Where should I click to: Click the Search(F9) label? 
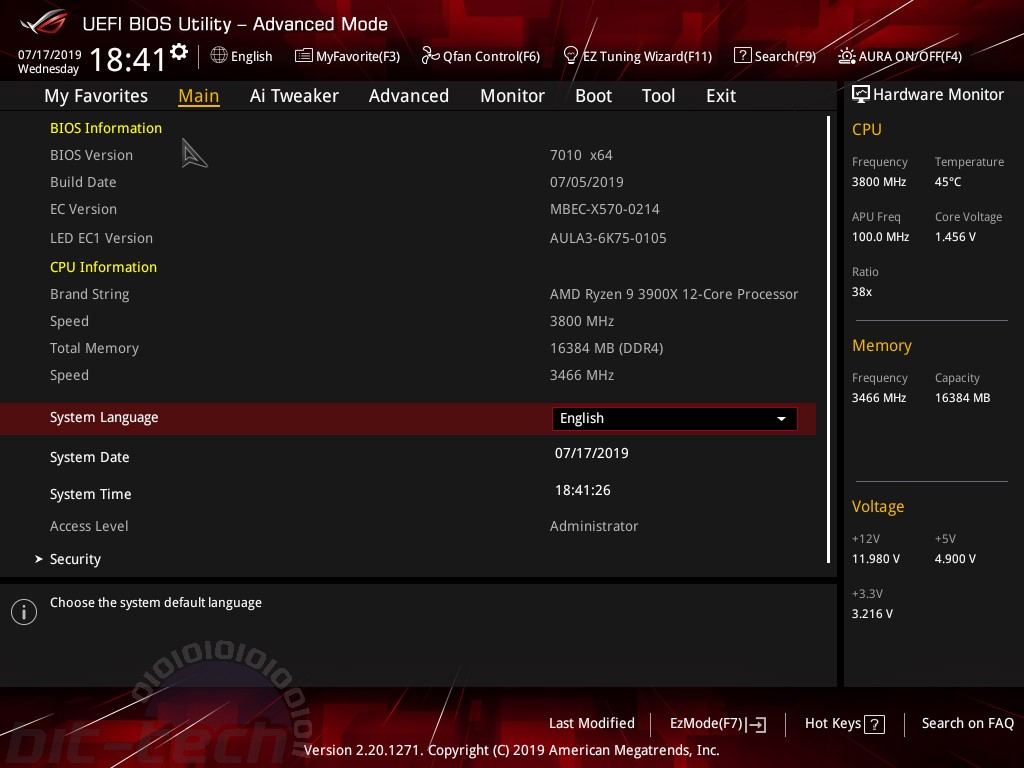pos(785,56)
